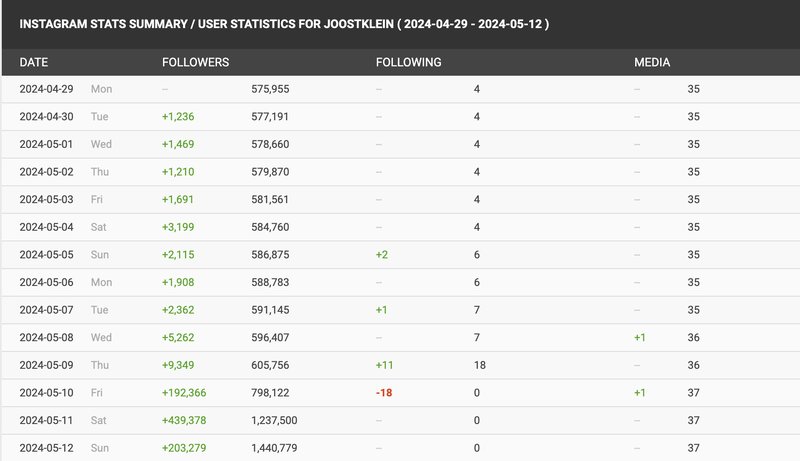
Task: Select date 2024-05-08
Action: click(46, 337)
